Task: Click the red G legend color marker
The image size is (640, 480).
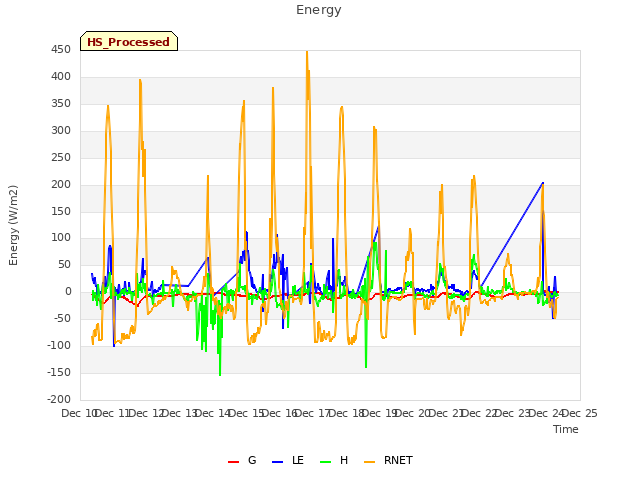Action: click(x=233, y=462)
